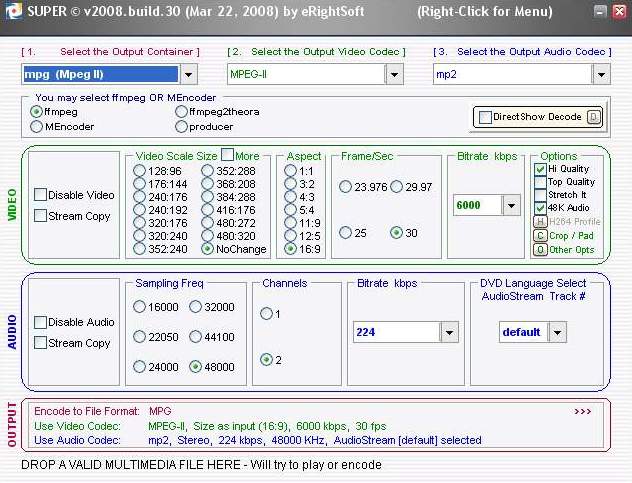632x483 pixels.
Task: Click the DROP A VALID MULTIMEDIA FILE area
Action: (201, 465)
